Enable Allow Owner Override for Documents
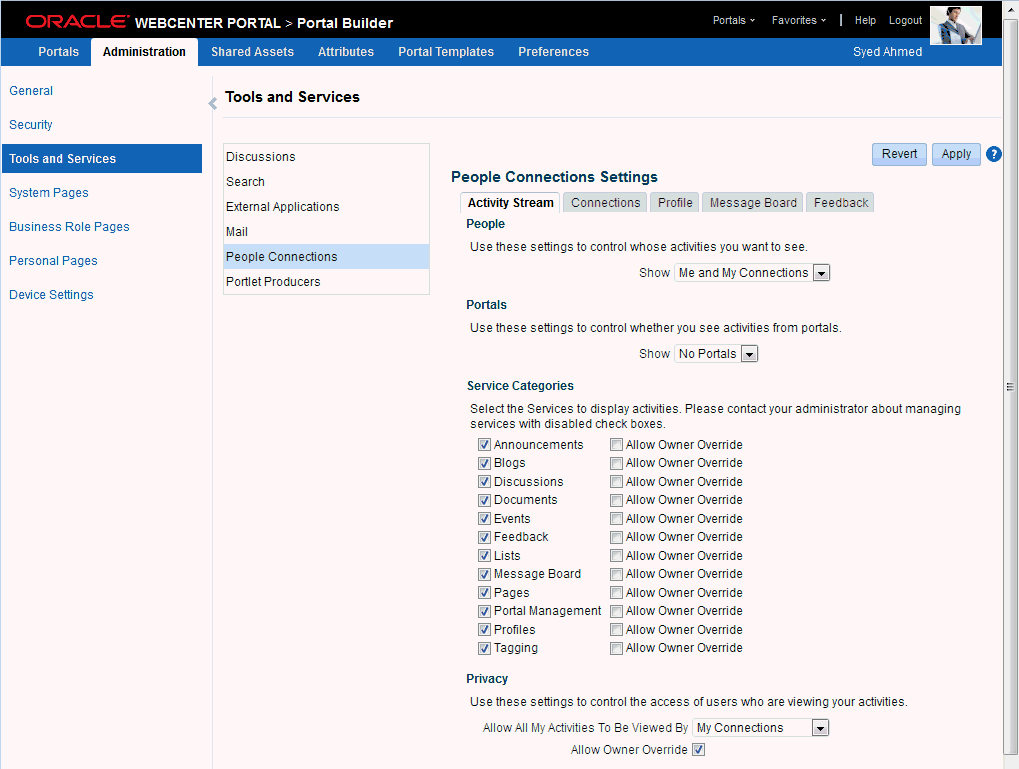The height and width of the screenshot is (769, 1019). [616, 501]
